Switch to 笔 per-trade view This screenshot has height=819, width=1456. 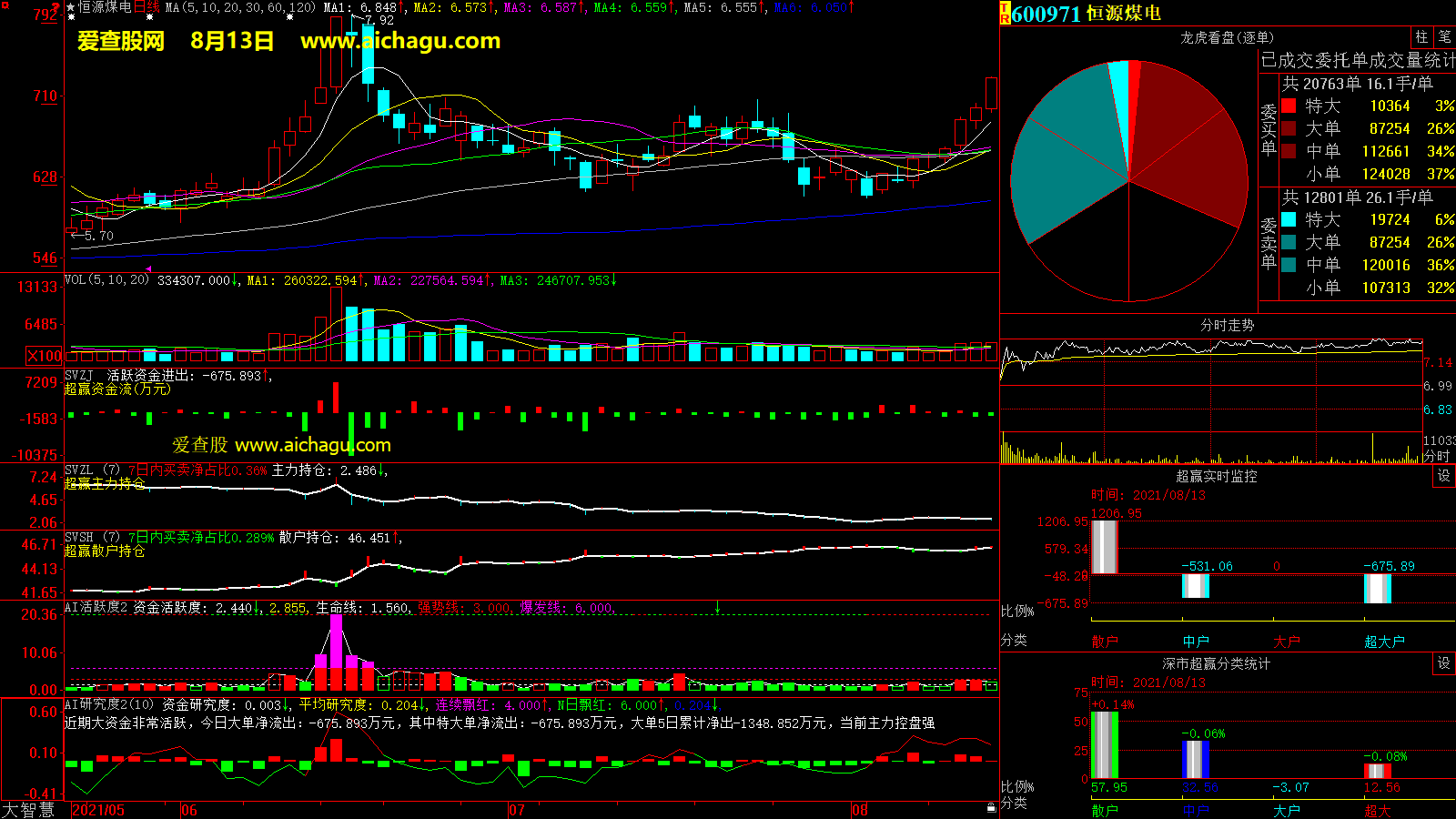pyautogui.click(x=1444, y=37)
